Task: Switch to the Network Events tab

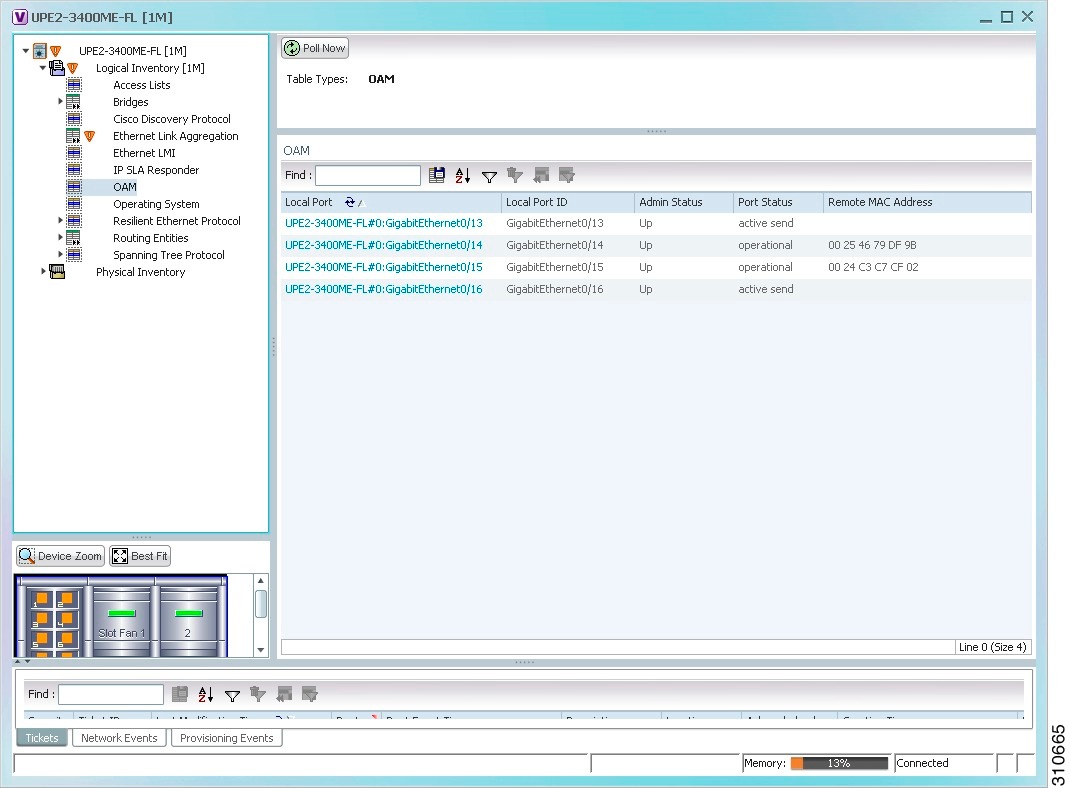Action: point(119,738)
